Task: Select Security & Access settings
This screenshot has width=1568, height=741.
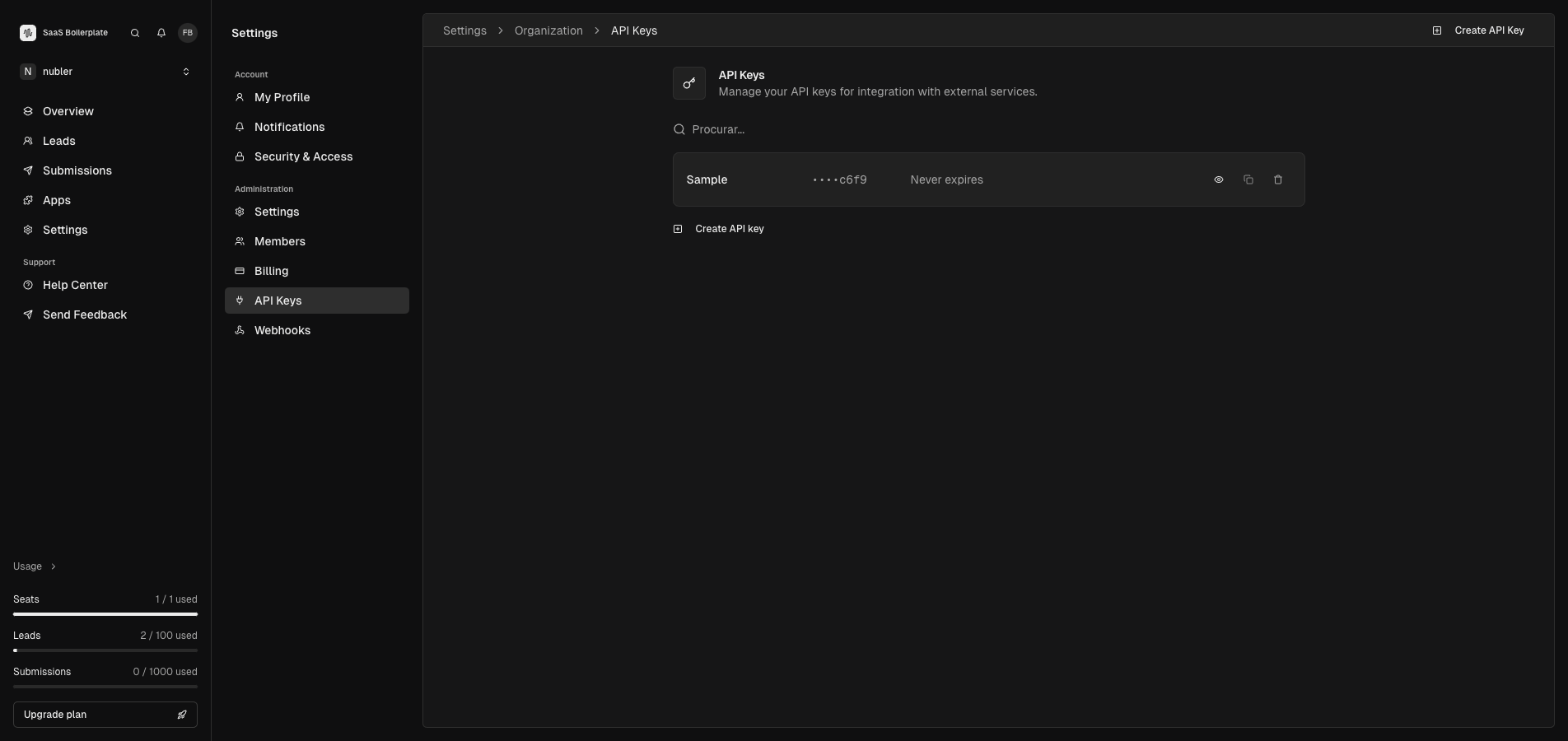Action: point(303,156)
